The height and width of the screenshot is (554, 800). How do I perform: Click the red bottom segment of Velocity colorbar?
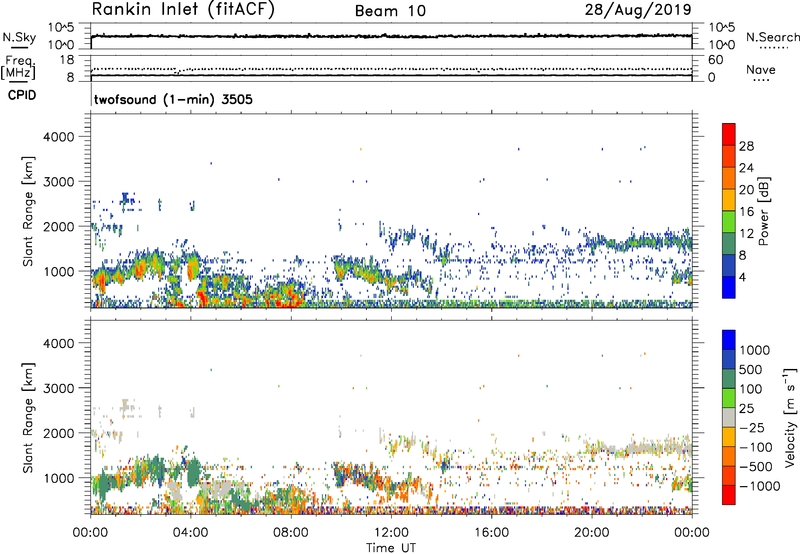point(729,495)
